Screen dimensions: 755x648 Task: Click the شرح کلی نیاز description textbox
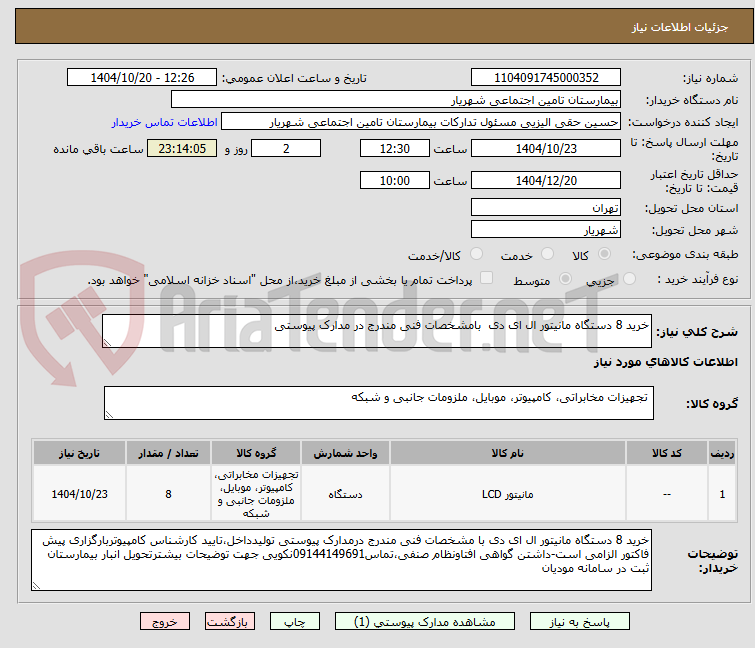377,331
